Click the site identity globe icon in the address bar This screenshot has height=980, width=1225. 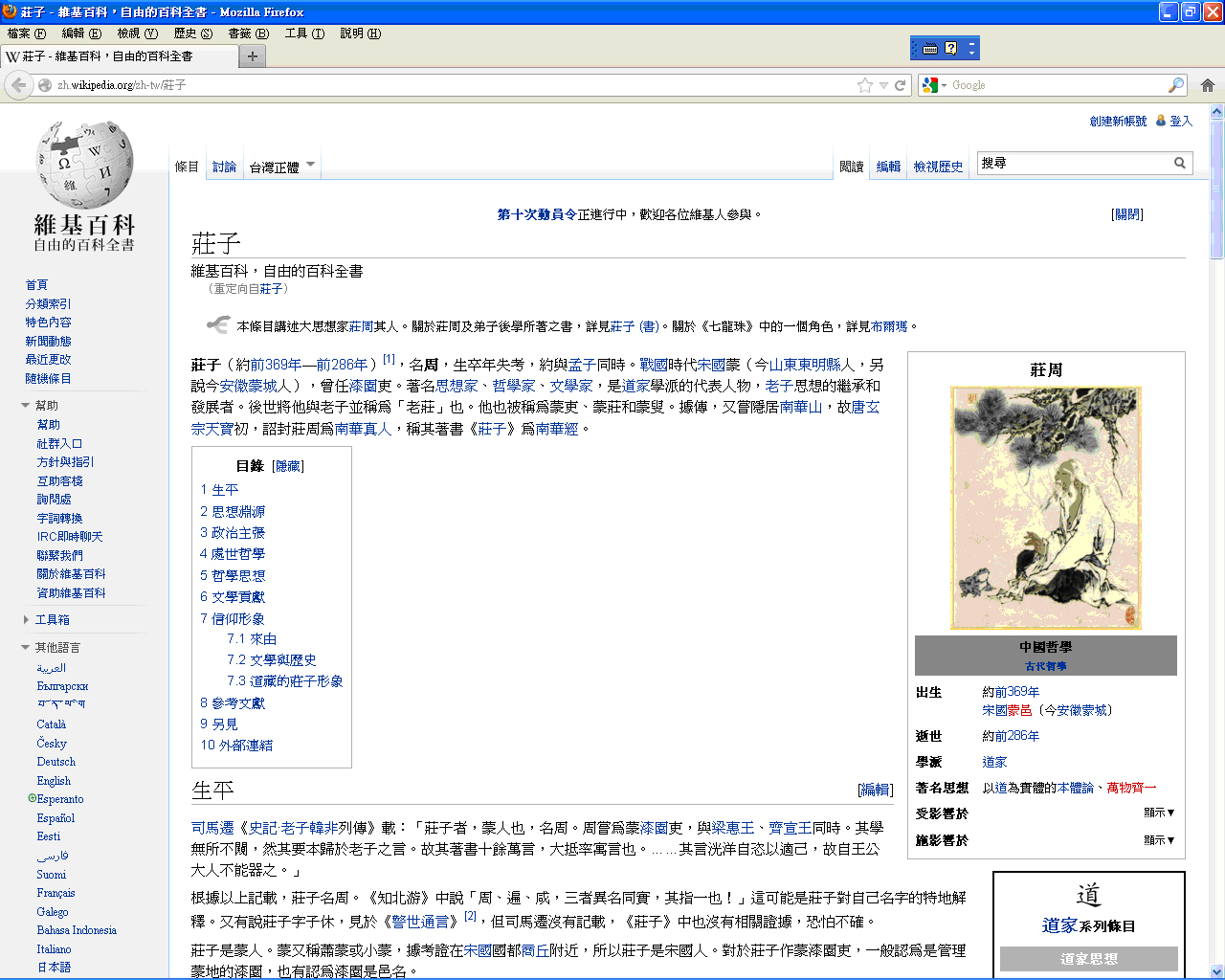click(x=44, y=85)
